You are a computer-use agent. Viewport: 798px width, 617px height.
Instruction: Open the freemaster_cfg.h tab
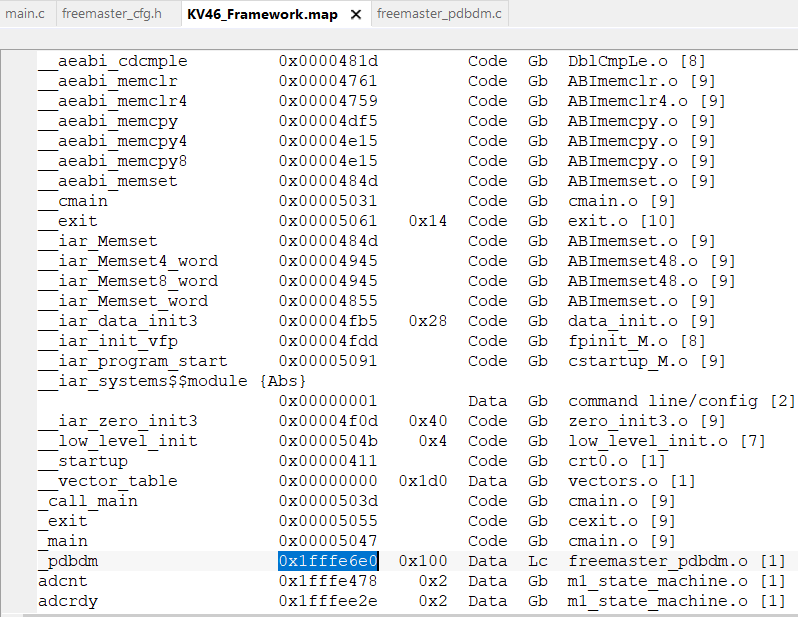pyautogui.click(x=112, y=13)
